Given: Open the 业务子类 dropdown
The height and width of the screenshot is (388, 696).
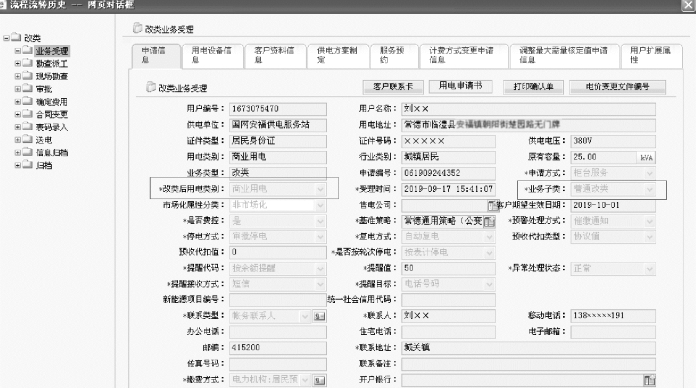Looking at the screenshot, I should point(650,189).
